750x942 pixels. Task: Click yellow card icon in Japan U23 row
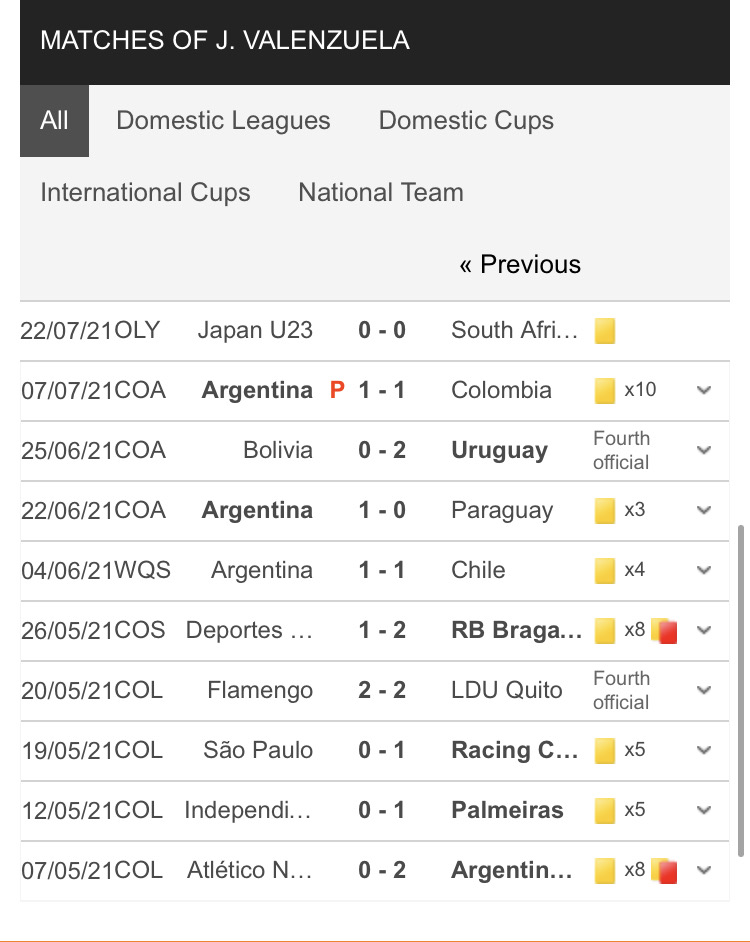[x=605, y=331]
